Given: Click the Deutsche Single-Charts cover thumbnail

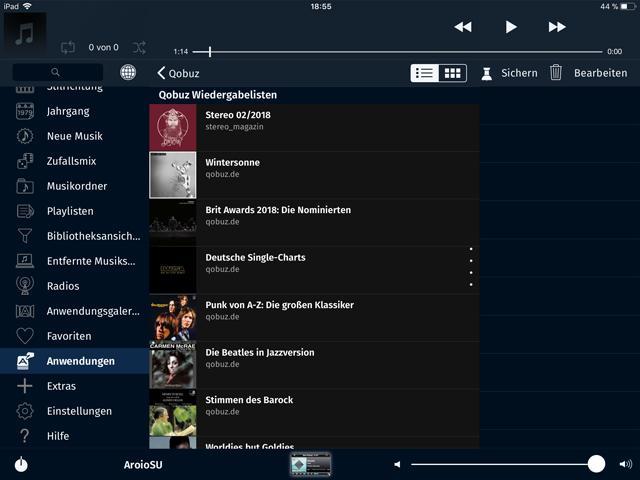Looking at the screenshot, I should pyautogui.click(x=173, y=270).
